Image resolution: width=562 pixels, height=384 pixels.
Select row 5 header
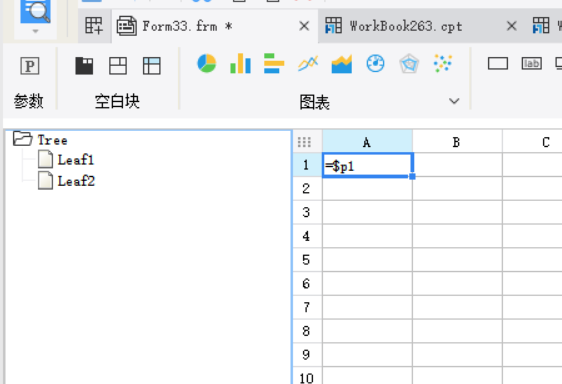pos(307,260)
